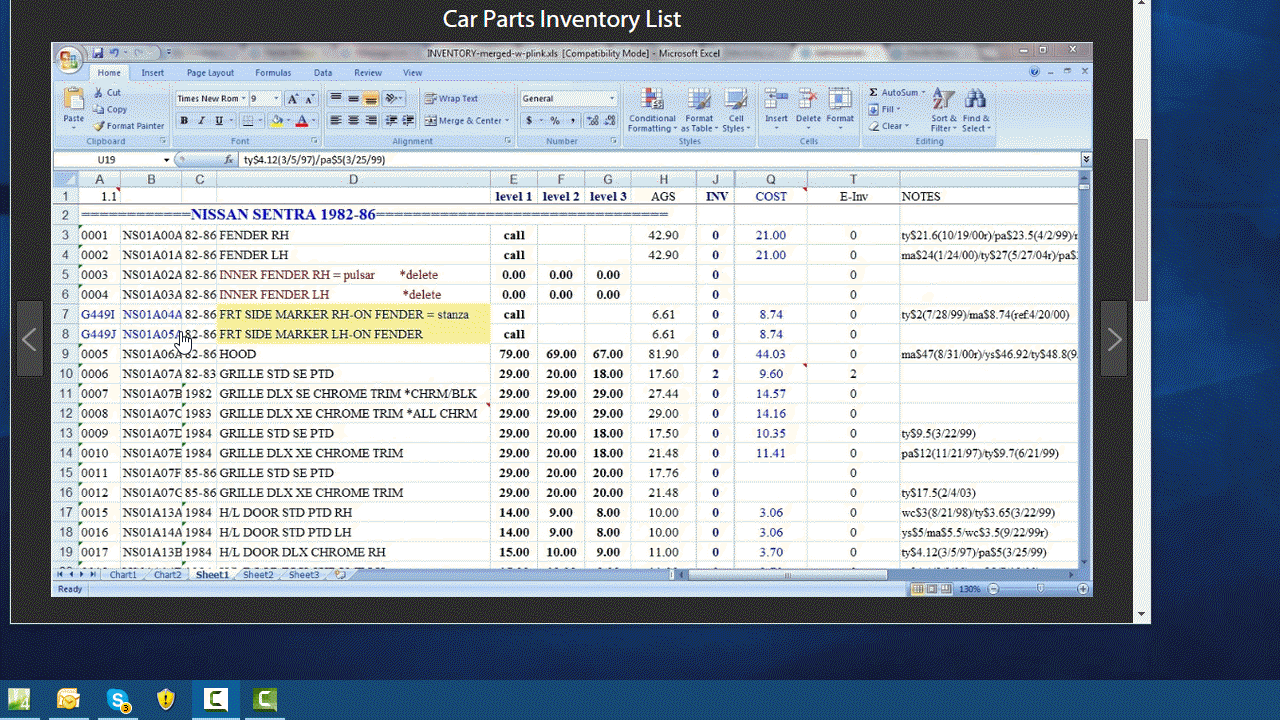Click the Insert cells icon
Image resolution: width=1280 pixels, height=720 pixels.
coord(776,105)
